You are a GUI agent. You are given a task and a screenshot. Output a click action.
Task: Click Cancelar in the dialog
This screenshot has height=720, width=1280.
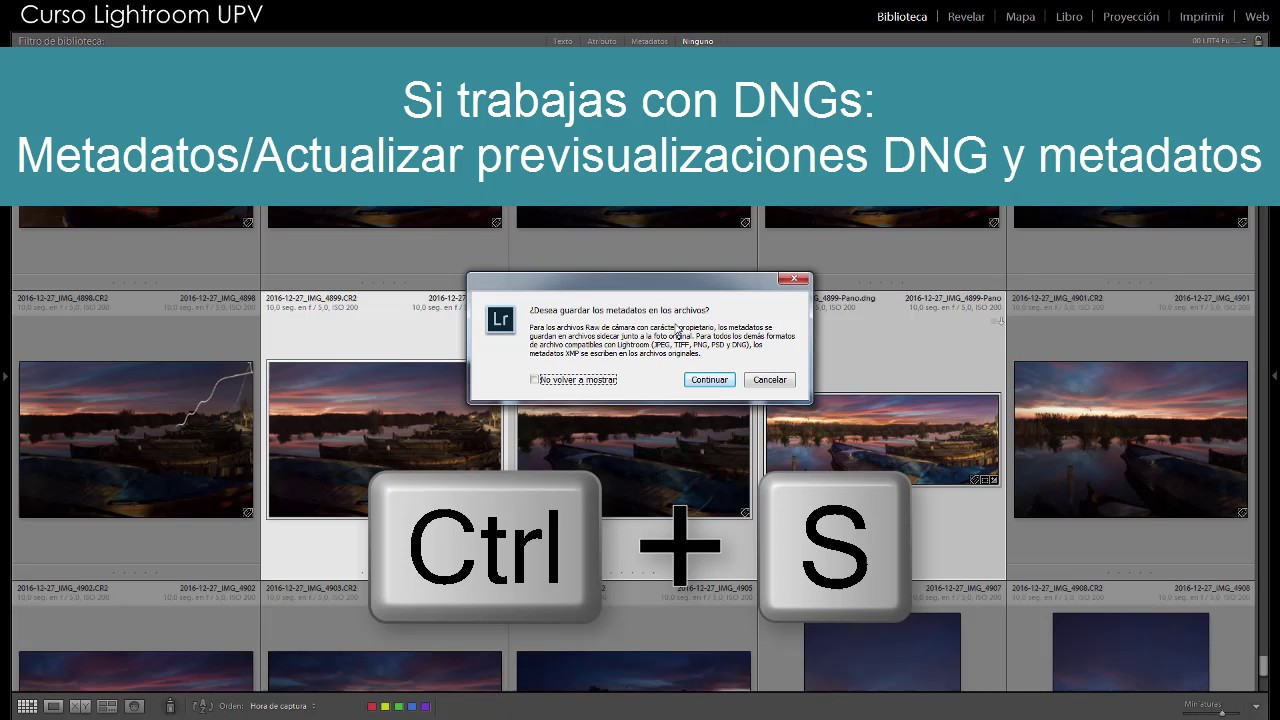[769, 380]
